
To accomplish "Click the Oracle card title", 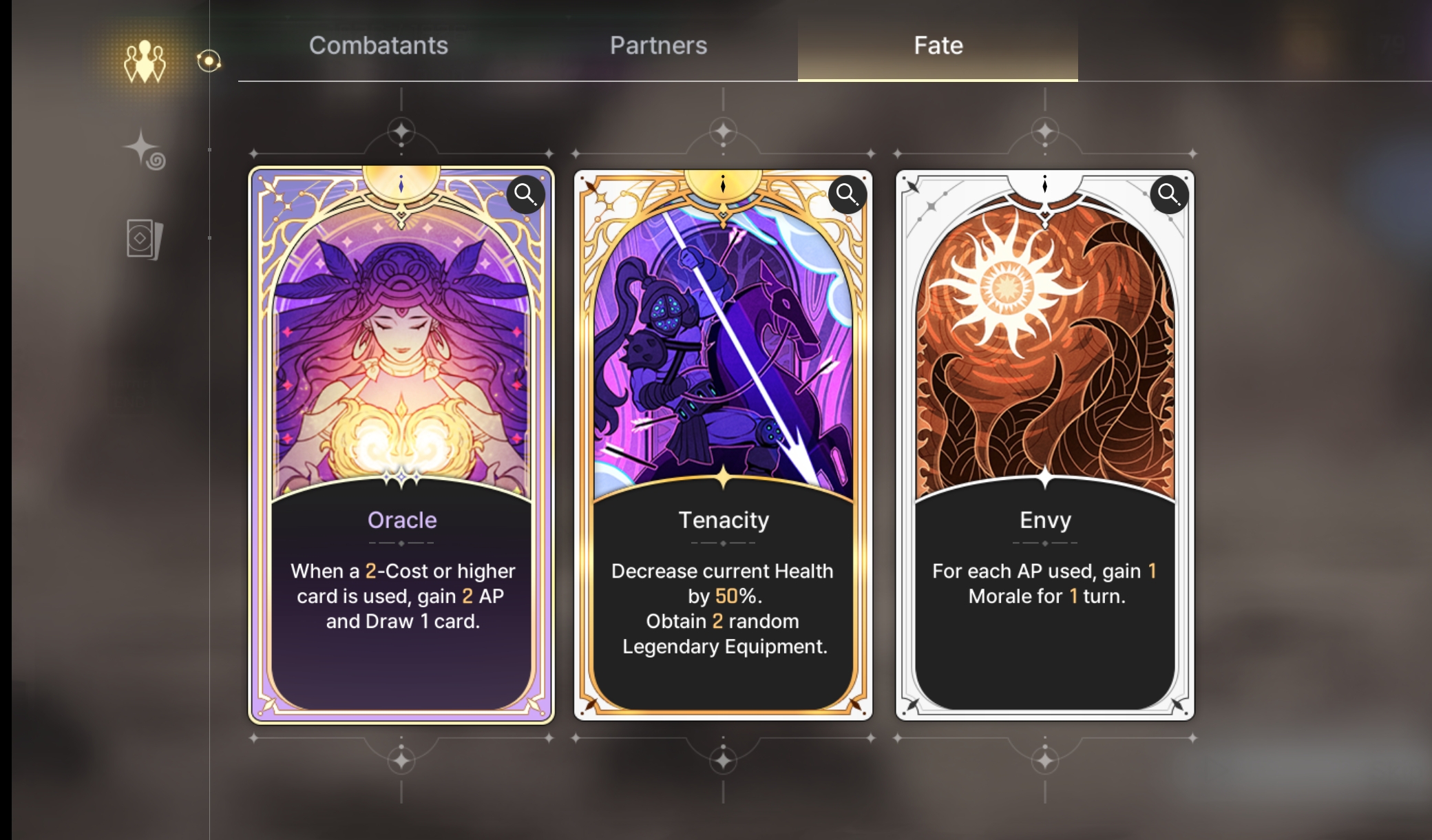I will point(402,520).
